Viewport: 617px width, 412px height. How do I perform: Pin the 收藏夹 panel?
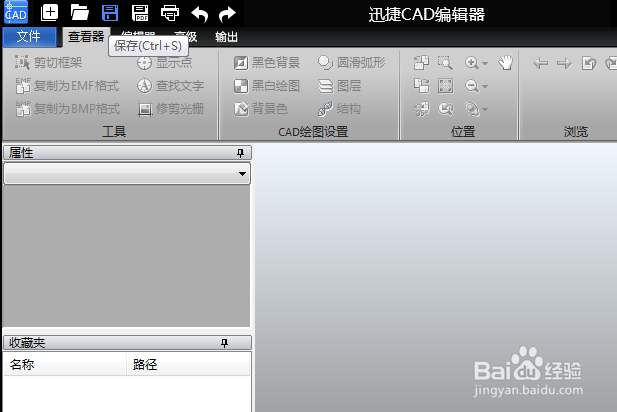(224, 343)
